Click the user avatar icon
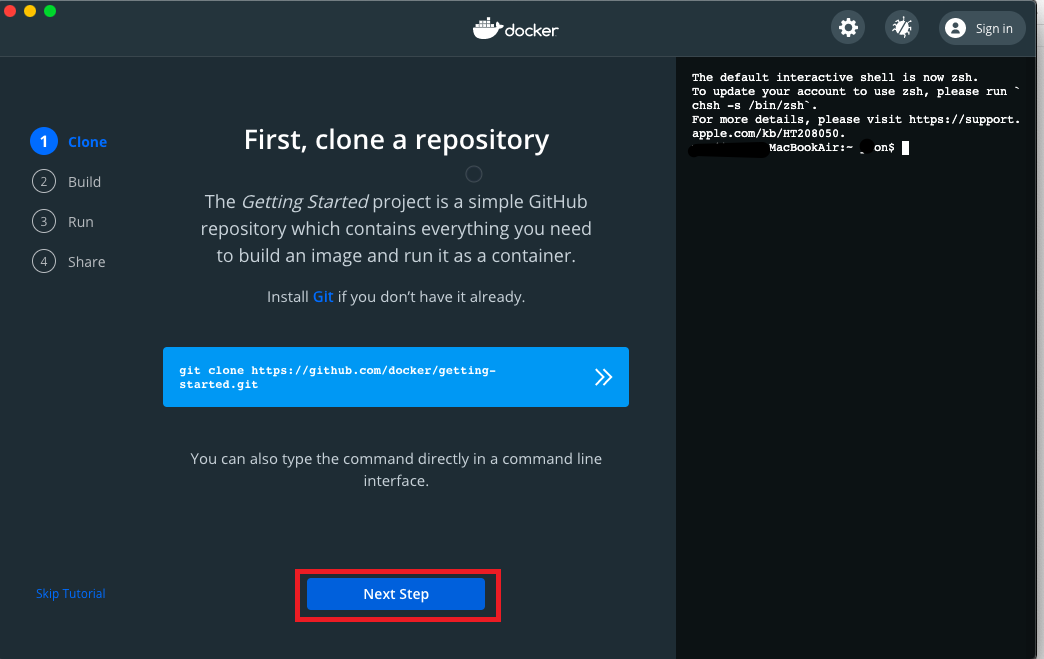The image size is (1044, 659). click(955, 28)
